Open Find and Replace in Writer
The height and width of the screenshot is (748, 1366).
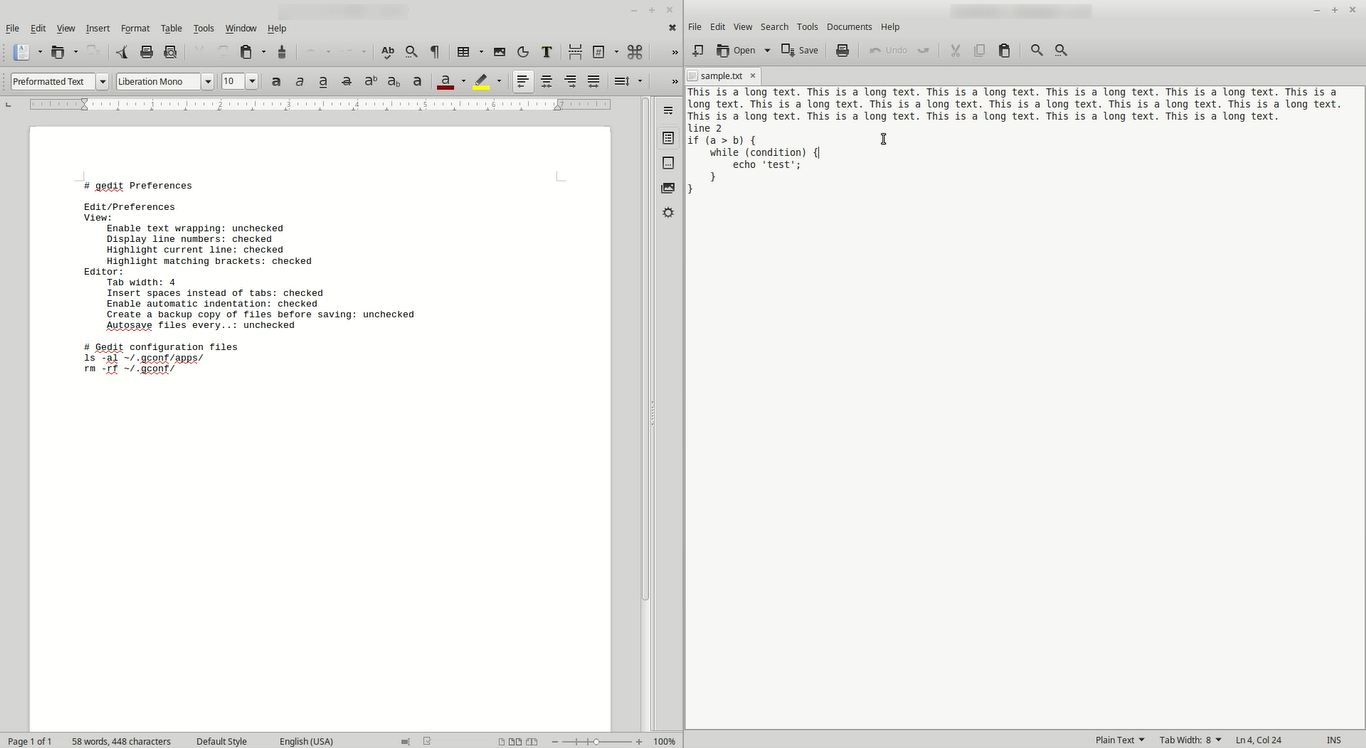(x=411, y=52)
